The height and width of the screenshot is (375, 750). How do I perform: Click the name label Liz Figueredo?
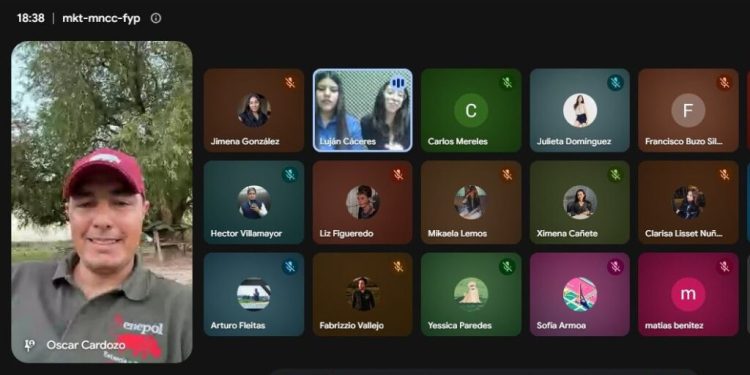point(346,233)
